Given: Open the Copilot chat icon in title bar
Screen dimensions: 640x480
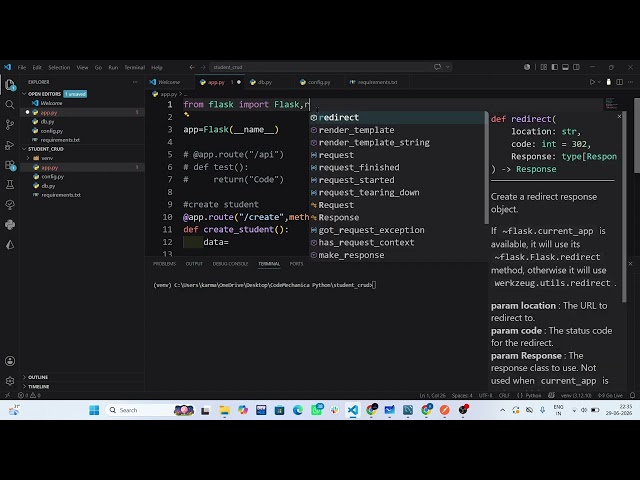Looking at the screenshot, I should [x=438, y=67].
